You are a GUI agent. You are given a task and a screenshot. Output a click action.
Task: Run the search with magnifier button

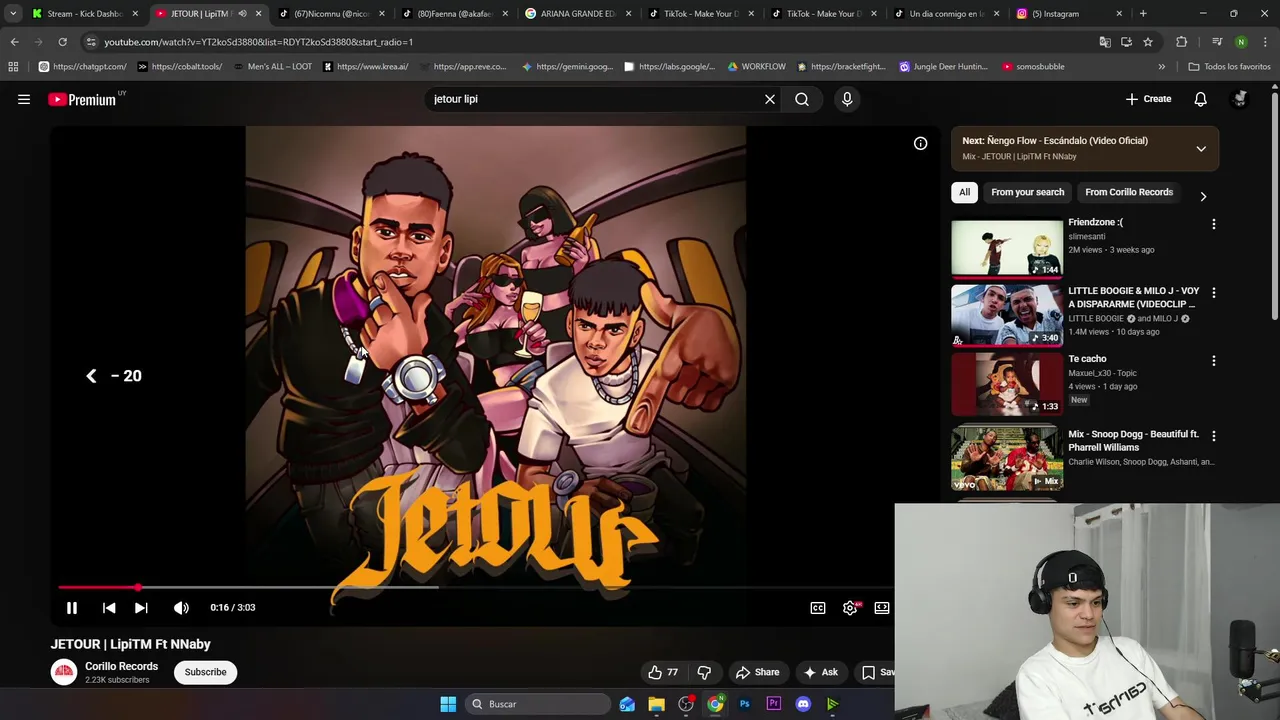pyautogui.click(x=802, y=99)
